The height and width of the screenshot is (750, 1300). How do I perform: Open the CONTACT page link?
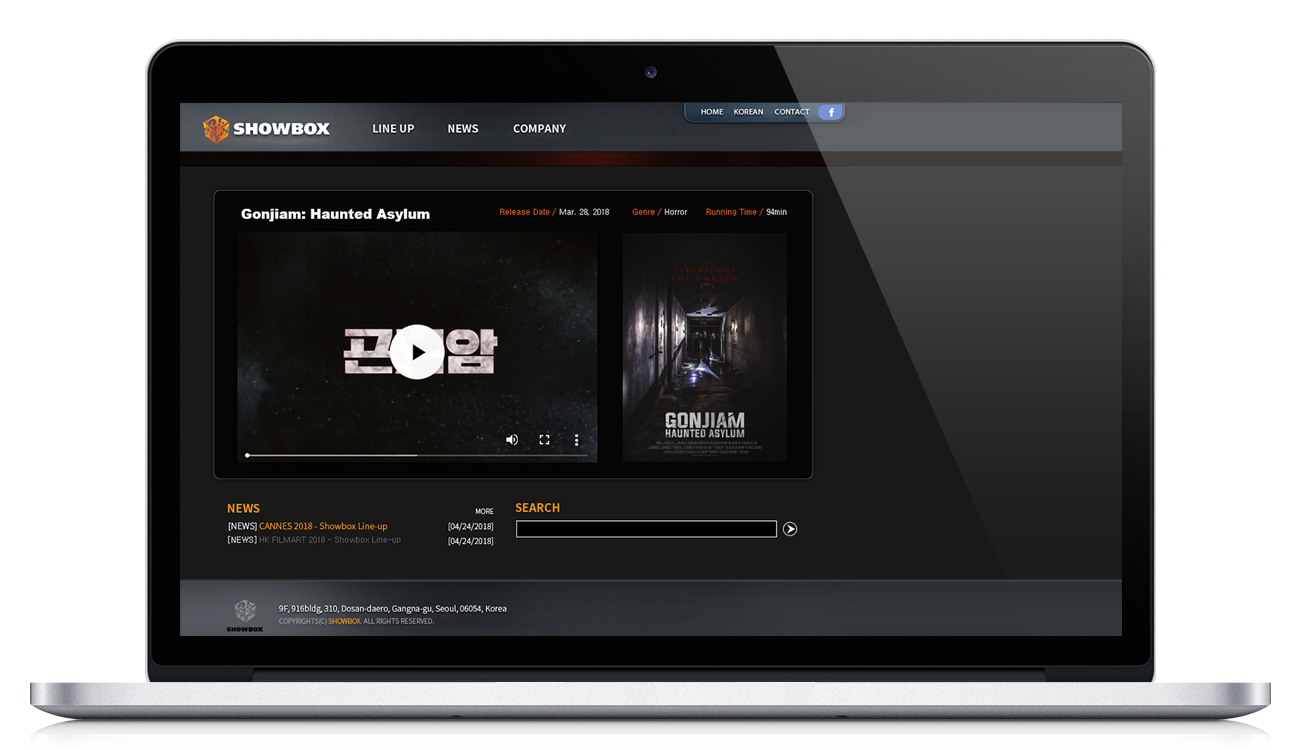pos(792,112)
